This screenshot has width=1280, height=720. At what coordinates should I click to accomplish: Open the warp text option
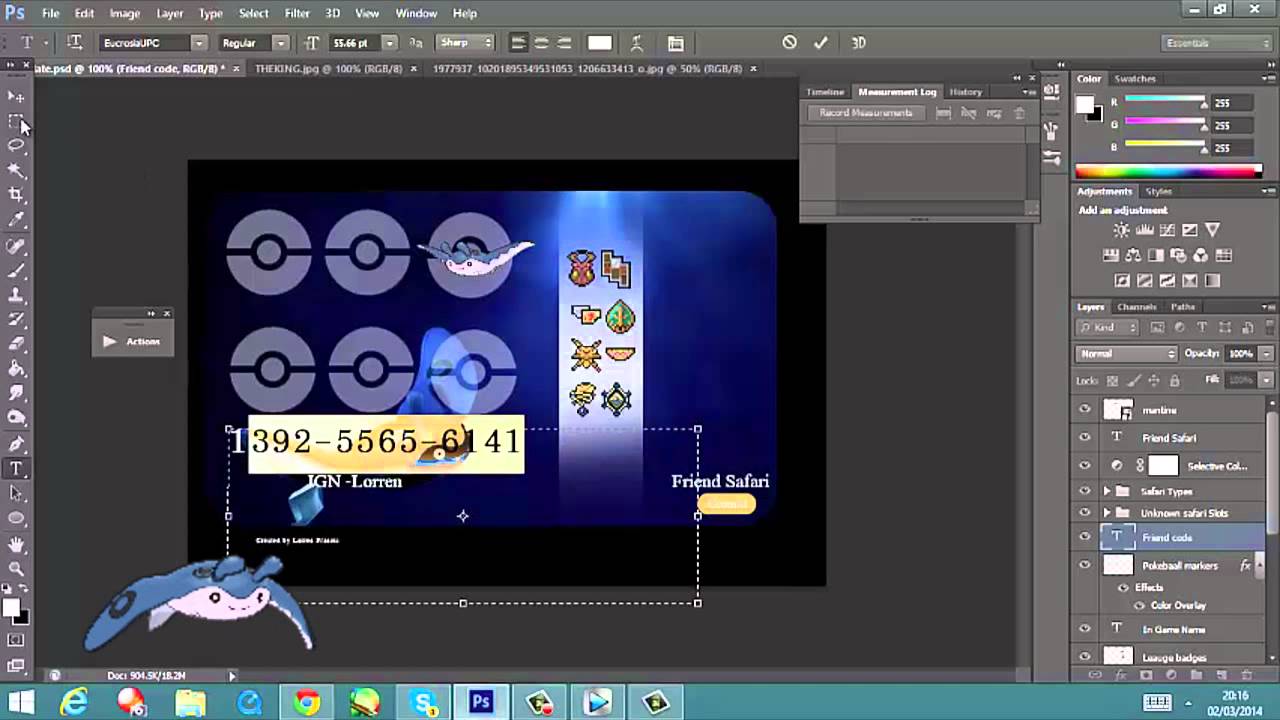(x=637, y=43)
